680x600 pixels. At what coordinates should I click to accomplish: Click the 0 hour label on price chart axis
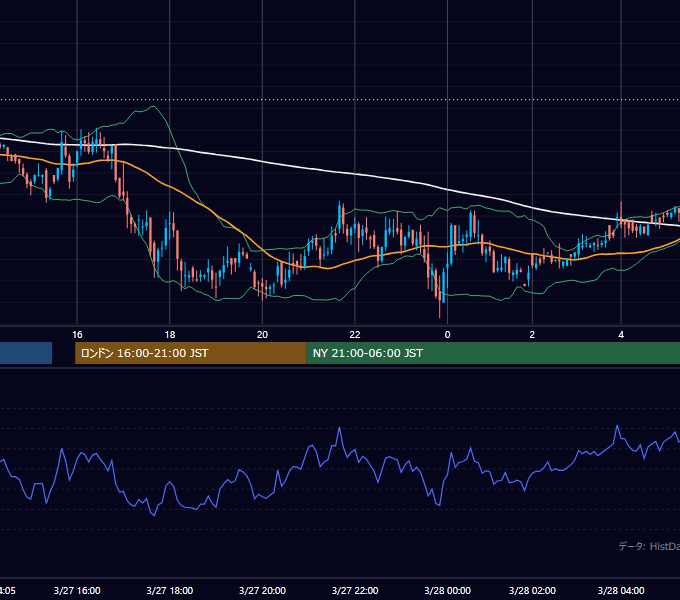[448, 335]
